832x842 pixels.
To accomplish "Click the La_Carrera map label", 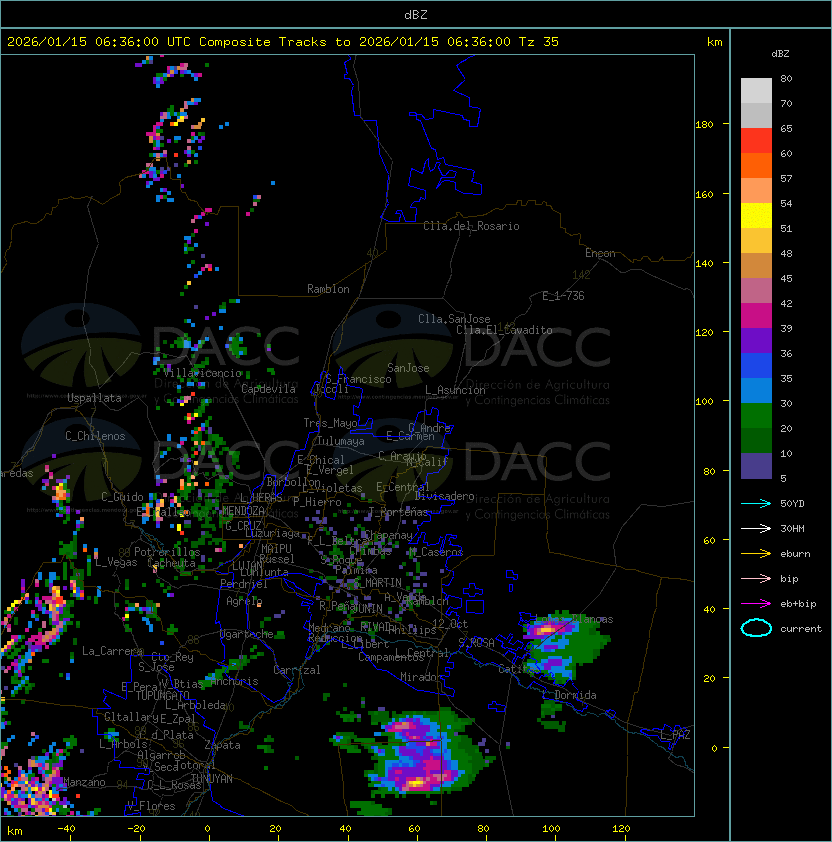I will pos(113,651).
